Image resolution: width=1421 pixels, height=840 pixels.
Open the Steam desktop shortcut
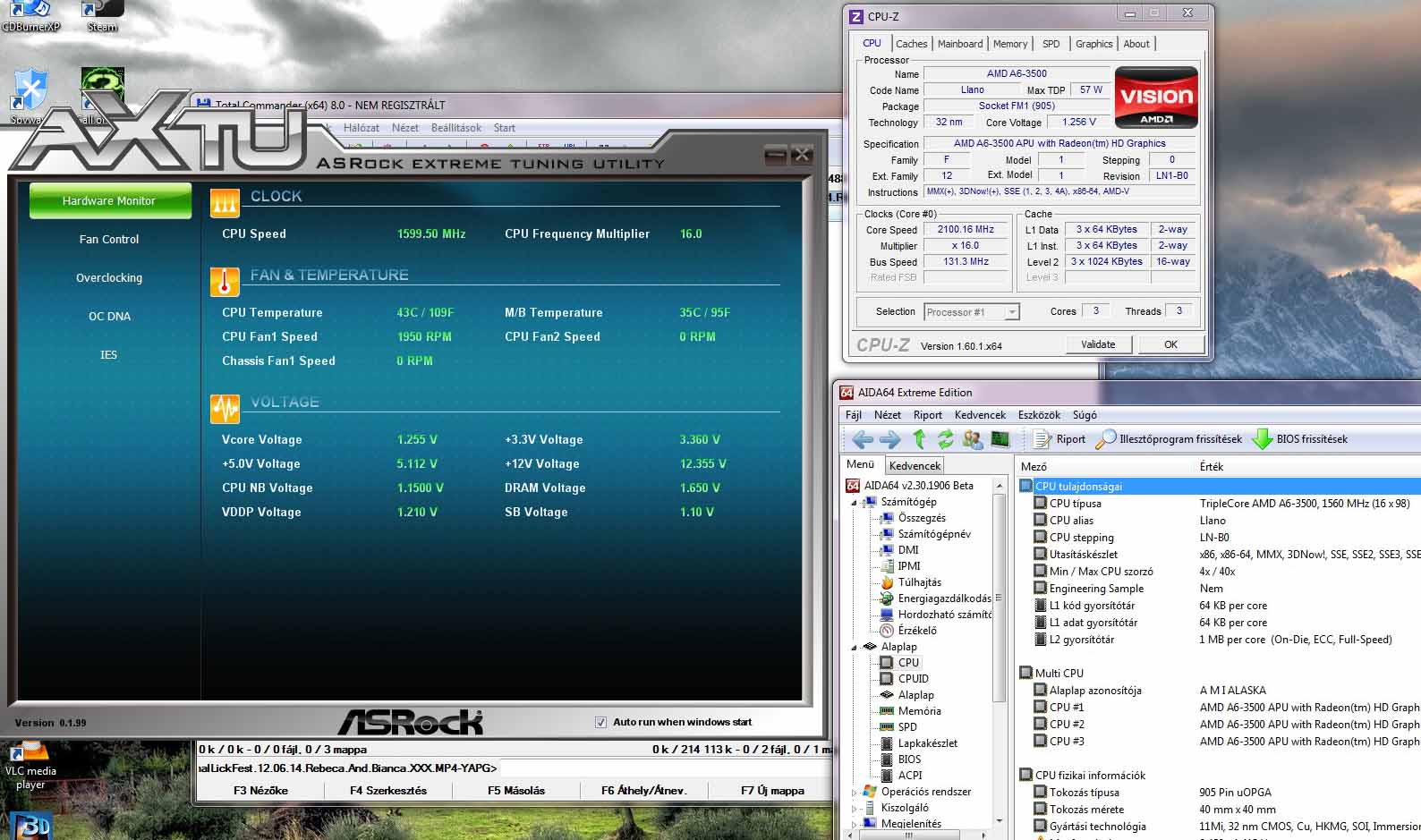(x=102, y=16)
